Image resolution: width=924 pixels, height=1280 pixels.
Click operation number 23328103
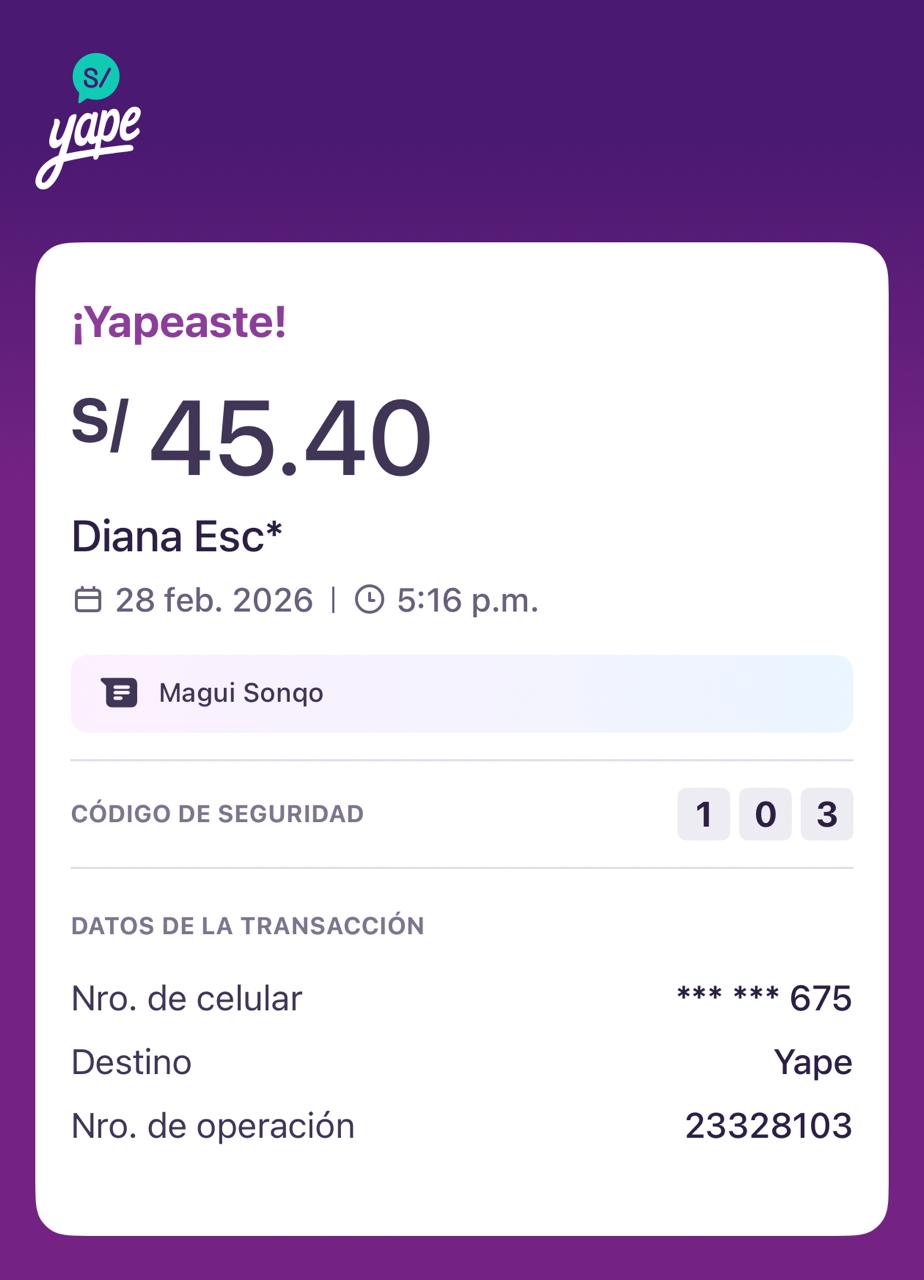coord(768,1126)
